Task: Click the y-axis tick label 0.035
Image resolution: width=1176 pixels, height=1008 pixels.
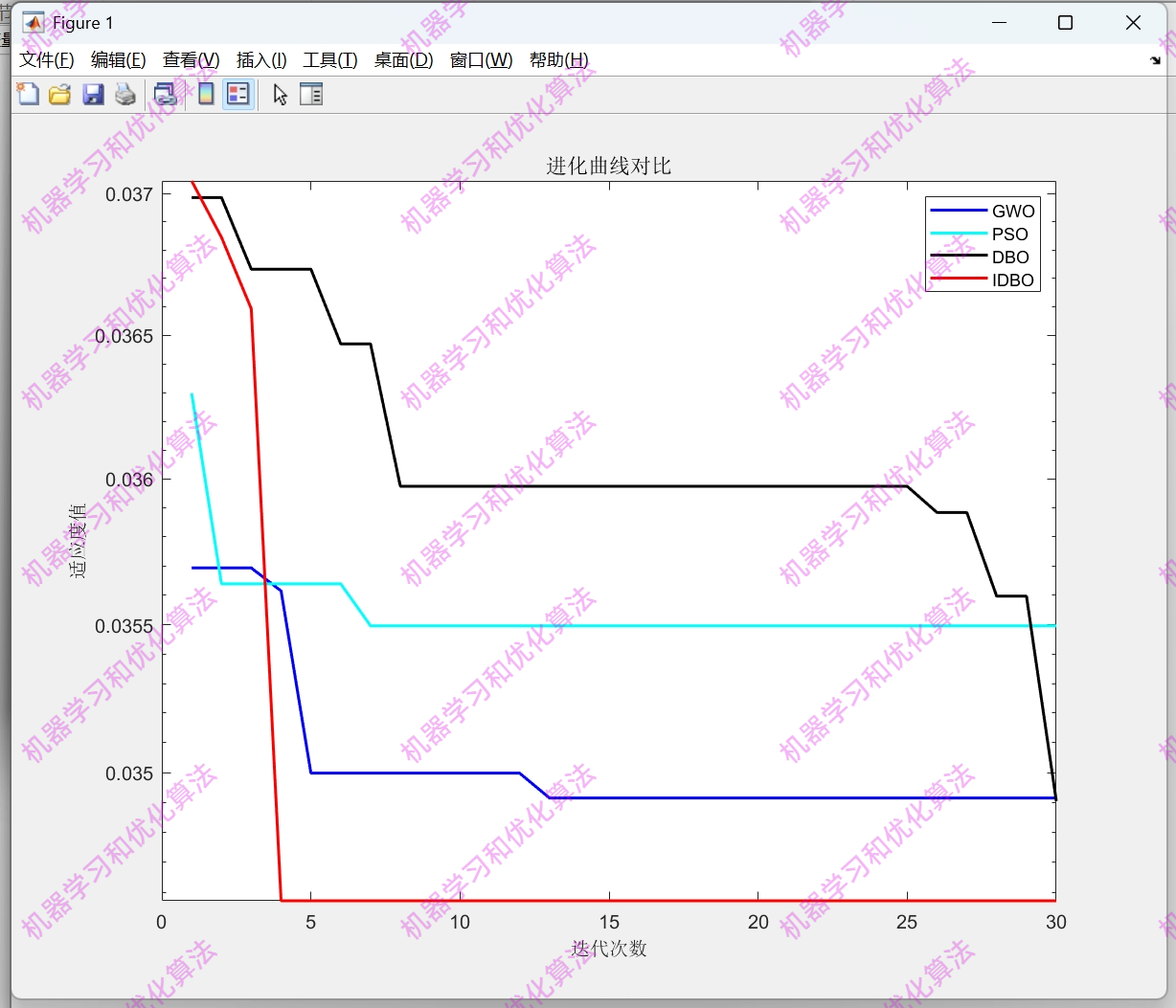Action: [129, 773]
